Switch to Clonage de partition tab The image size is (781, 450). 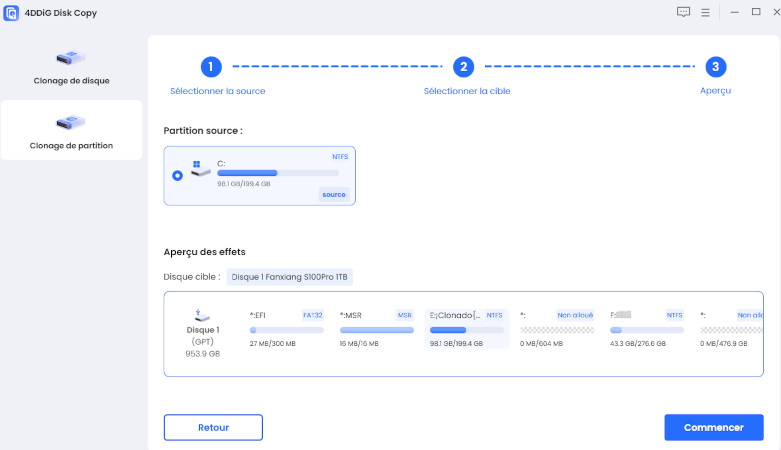72,131
